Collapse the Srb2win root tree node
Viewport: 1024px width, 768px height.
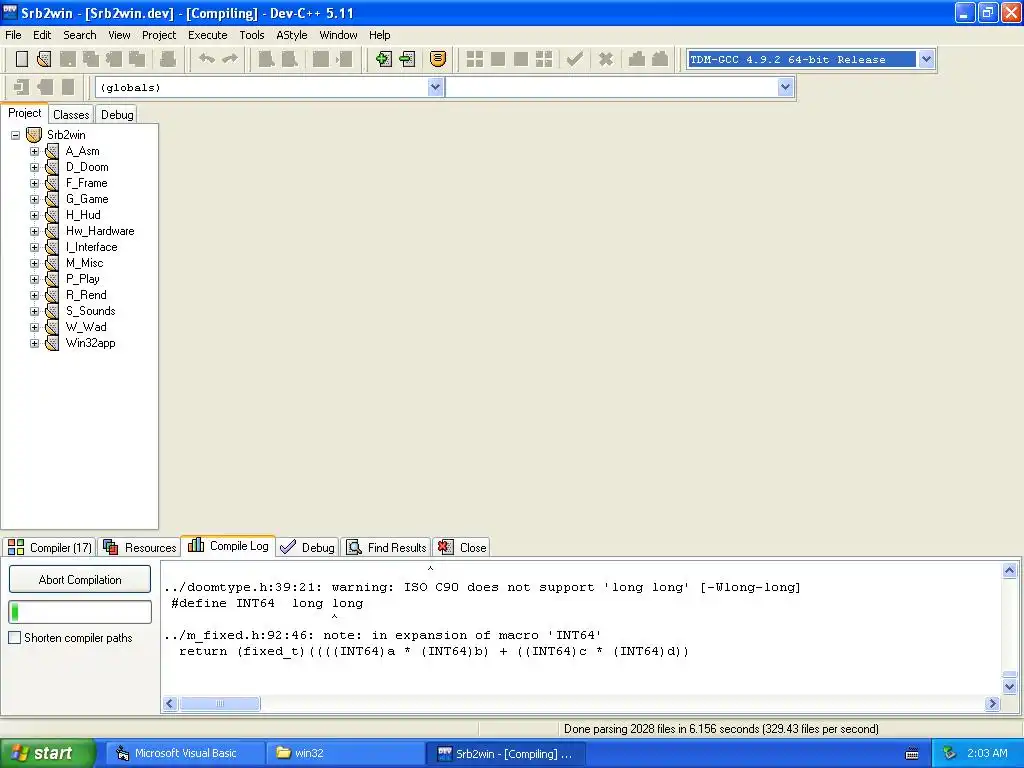(16, 135)
